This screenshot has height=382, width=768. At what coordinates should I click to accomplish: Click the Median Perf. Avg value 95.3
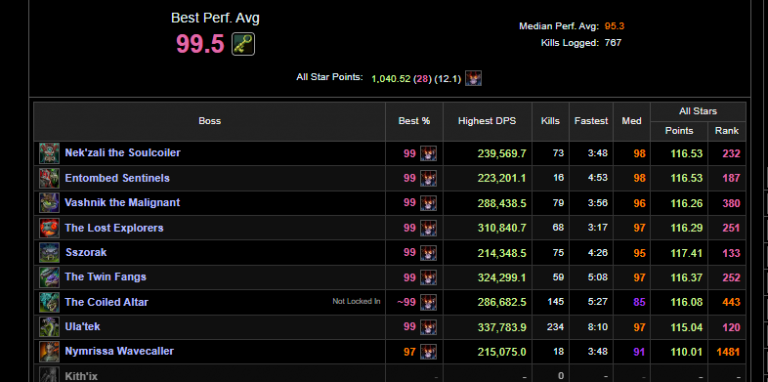(614, 26)
